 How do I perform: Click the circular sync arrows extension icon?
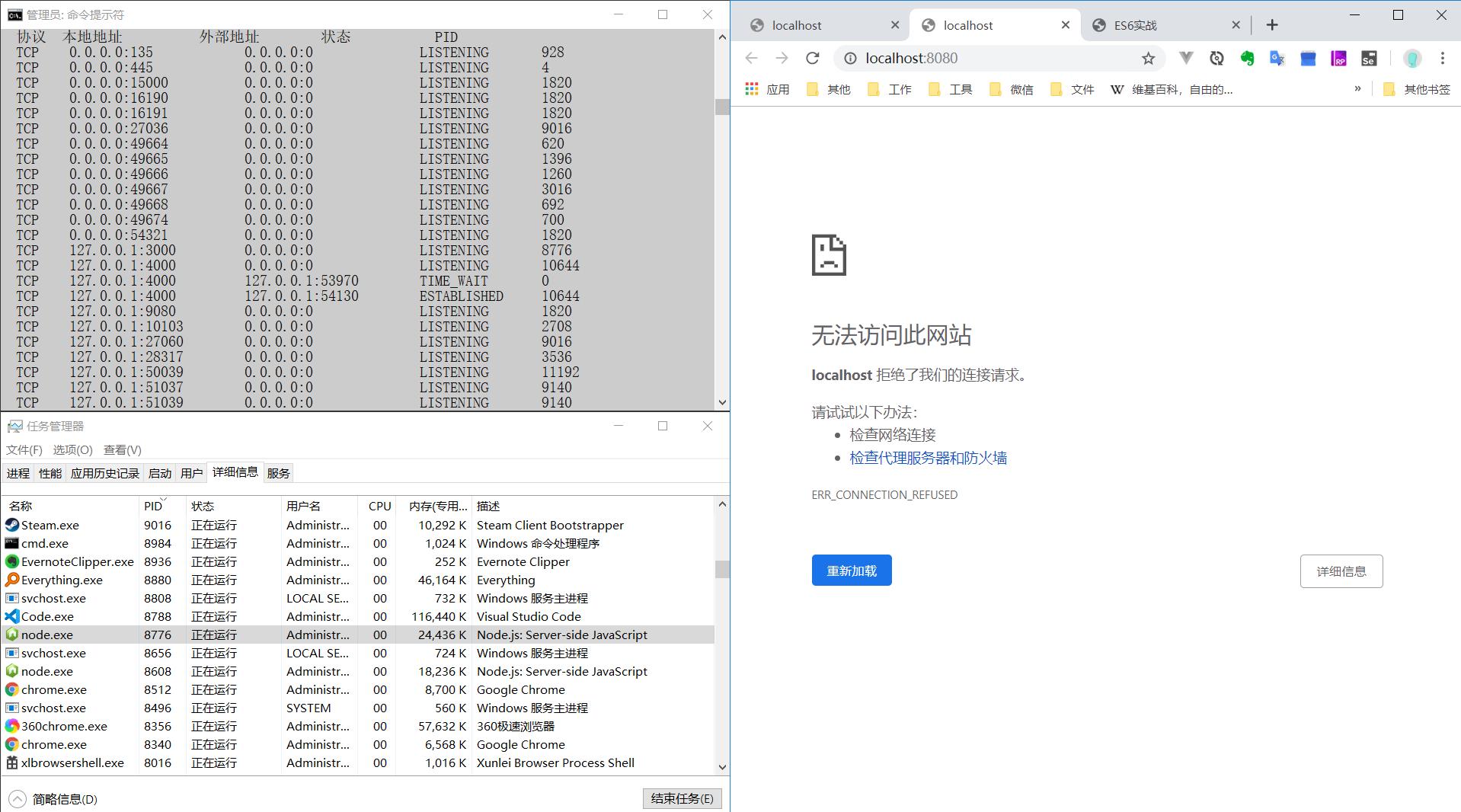coord(1216,58)
